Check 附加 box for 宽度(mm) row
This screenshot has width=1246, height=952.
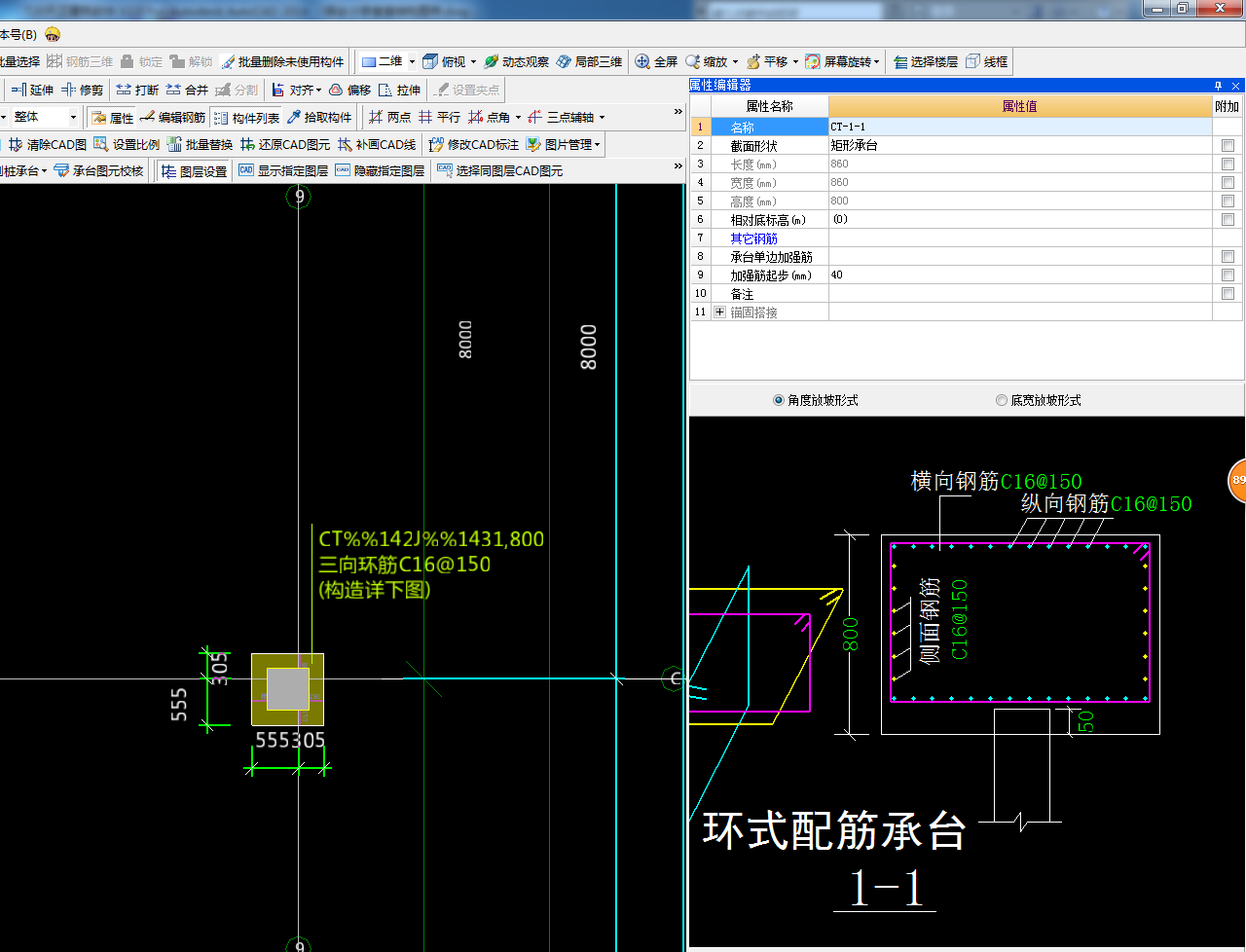(x=1228, y=182)
